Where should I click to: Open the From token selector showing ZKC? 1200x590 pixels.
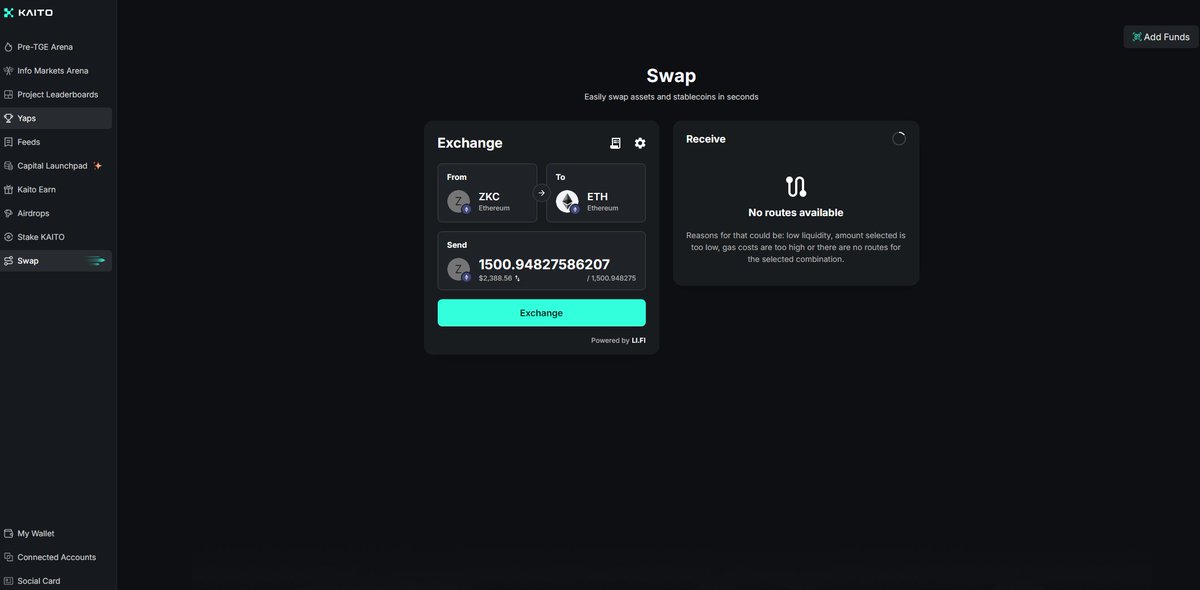(487, 193)
